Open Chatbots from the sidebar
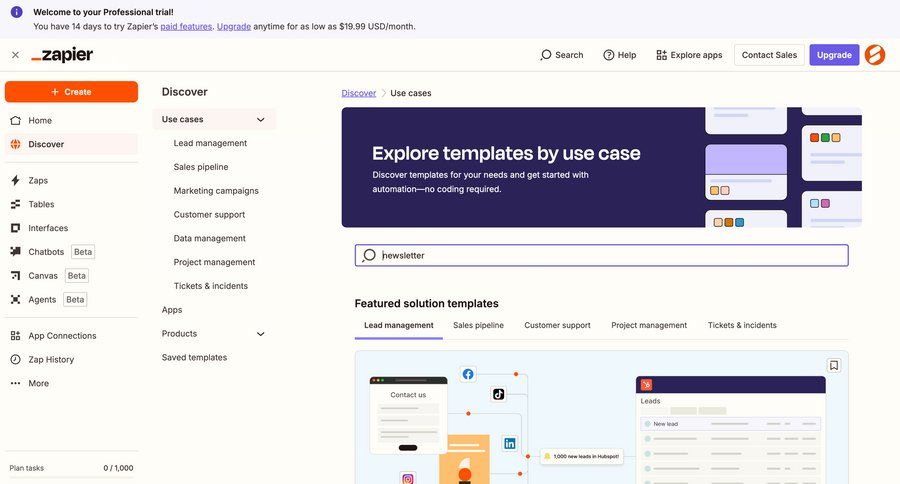Image resolution: width=900 pixels, height=484 pixels. [71, 252]
